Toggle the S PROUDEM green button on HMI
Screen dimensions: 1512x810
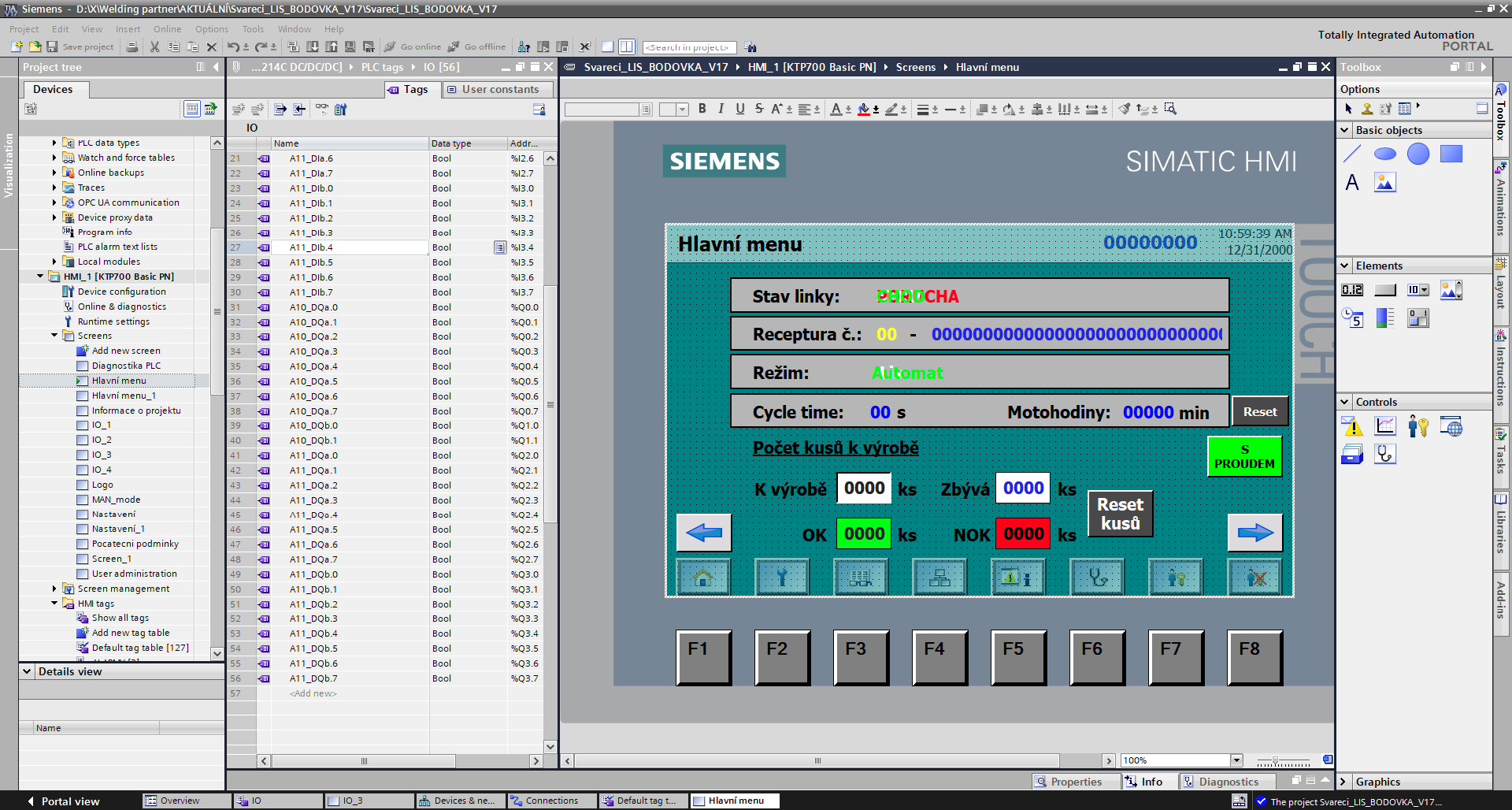[x=1244, y=456]
